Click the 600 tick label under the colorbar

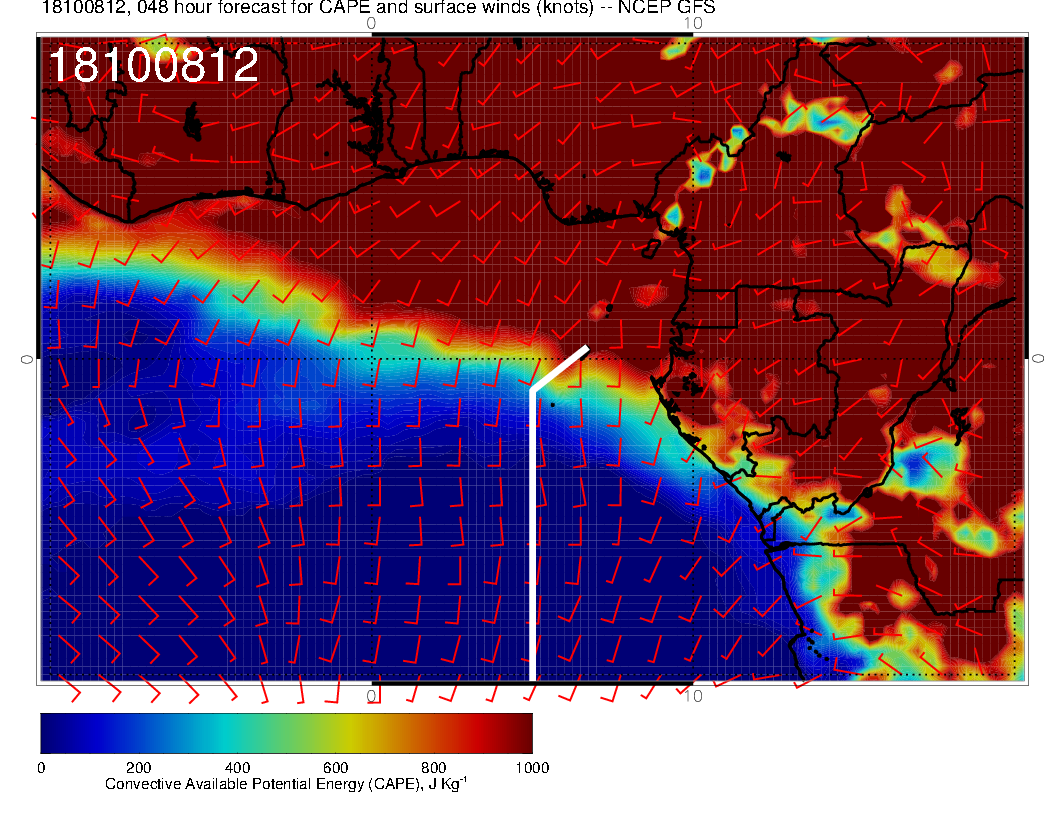[x=335, y=768]
